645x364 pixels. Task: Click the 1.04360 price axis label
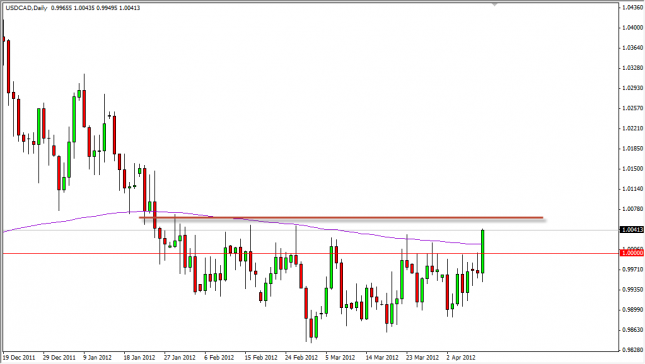point(633,7)
